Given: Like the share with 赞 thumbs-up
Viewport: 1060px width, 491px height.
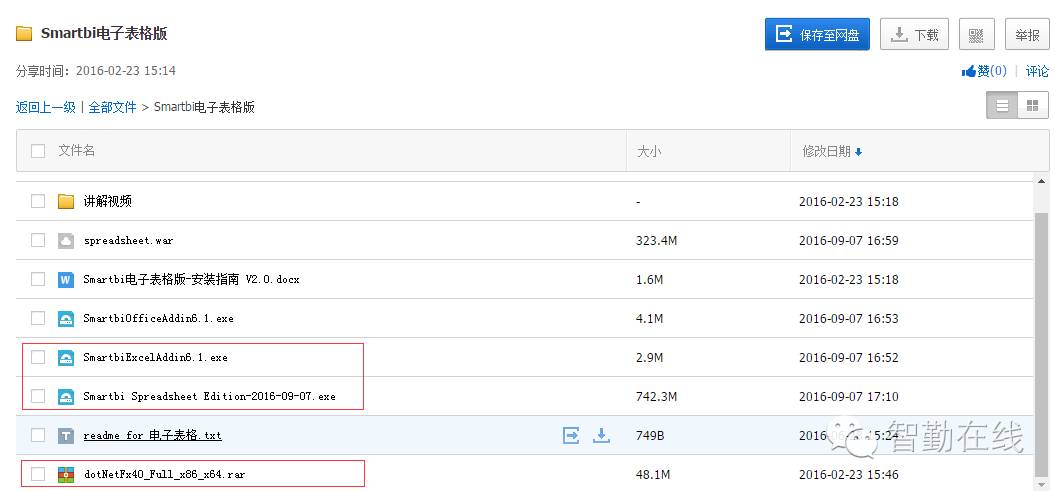Looking at the screenshot, I should click(984, 71).
